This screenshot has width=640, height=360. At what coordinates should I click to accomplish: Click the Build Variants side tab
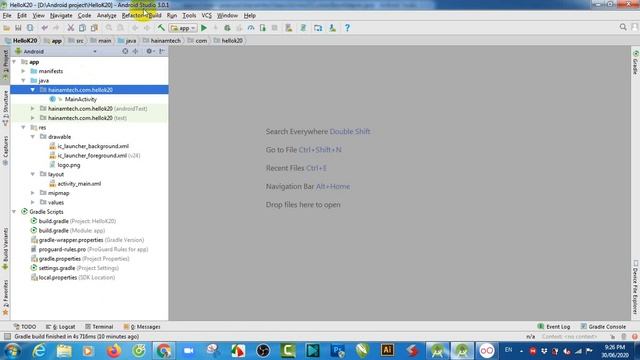click(x=5, y=249)
